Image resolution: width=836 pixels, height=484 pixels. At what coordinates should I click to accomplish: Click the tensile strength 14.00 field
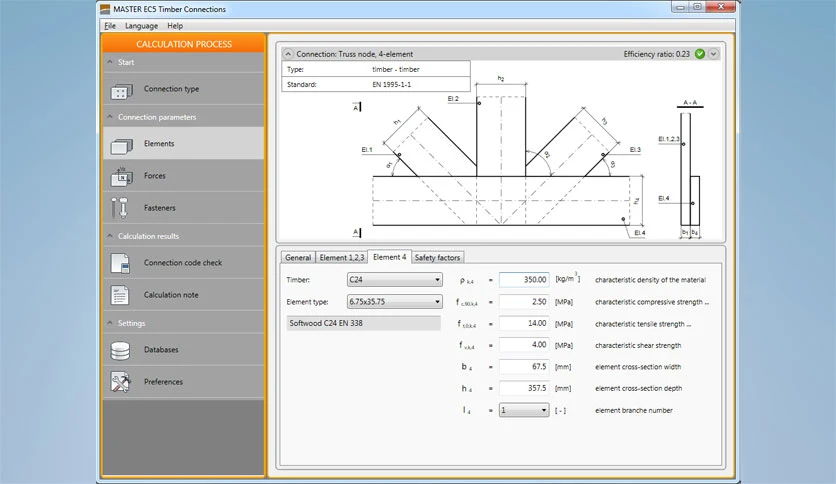tap(524, 324)
